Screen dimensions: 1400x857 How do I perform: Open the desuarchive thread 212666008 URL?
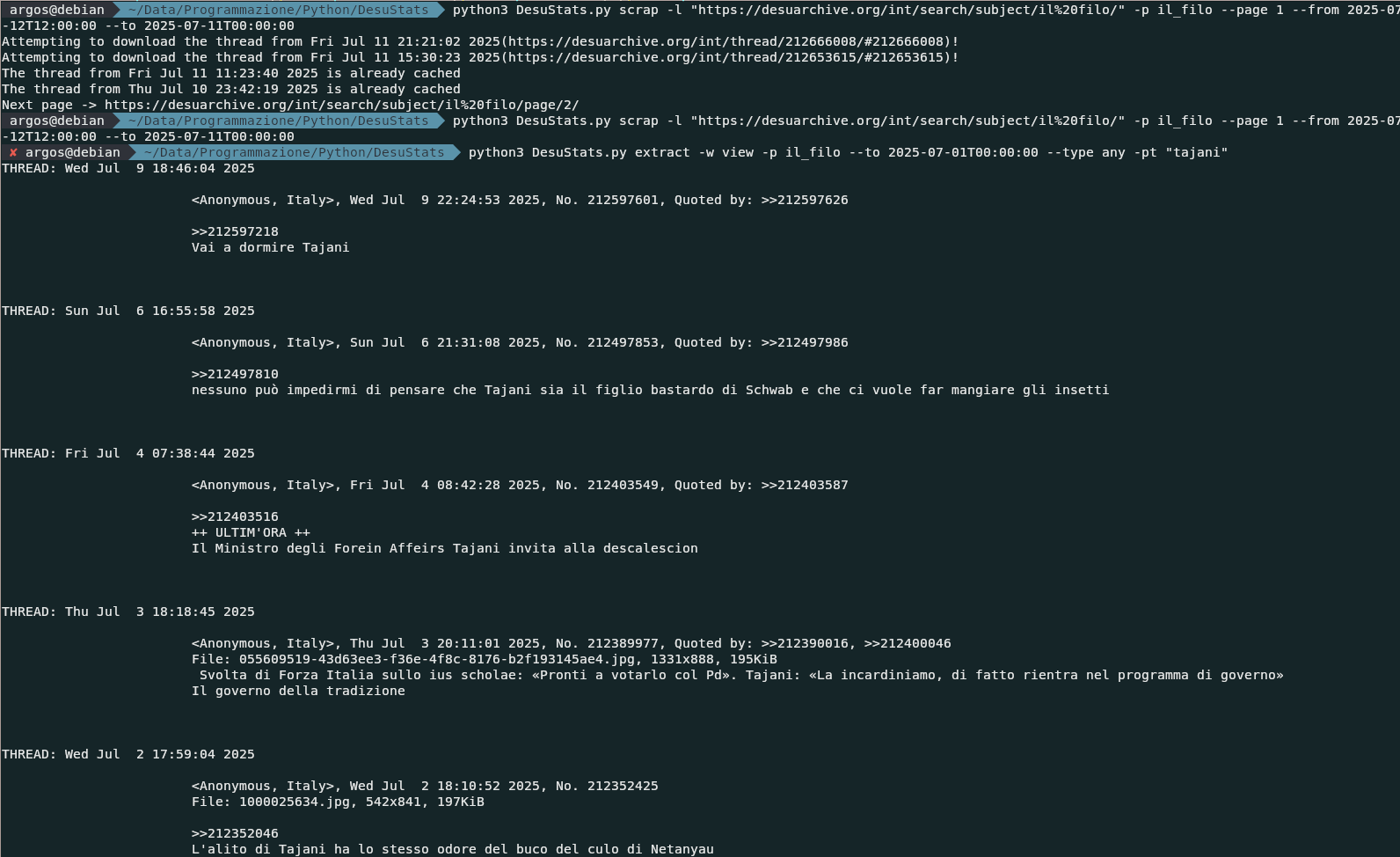729,41
